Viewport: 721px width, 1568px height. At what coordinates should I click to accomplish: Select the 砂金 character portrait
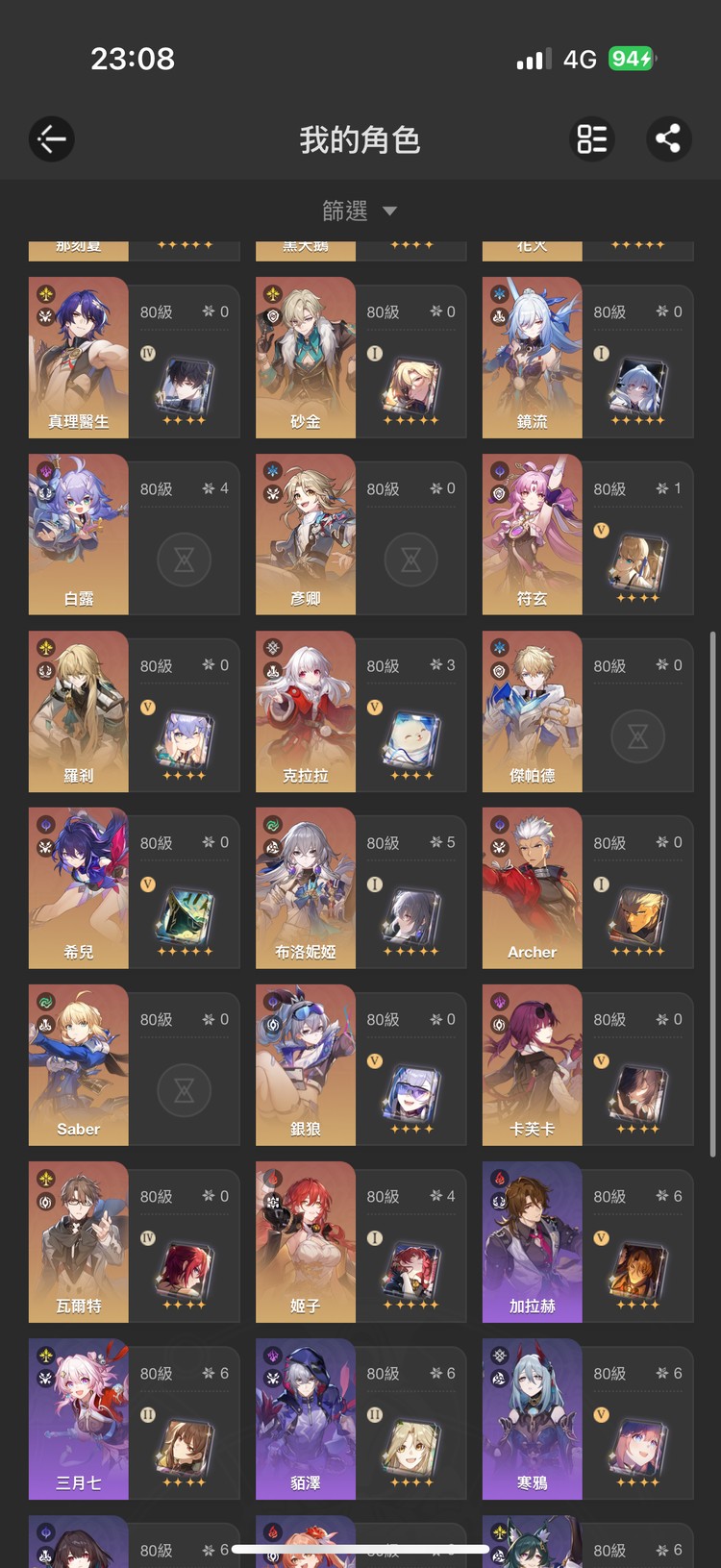(x=306, y=358)
